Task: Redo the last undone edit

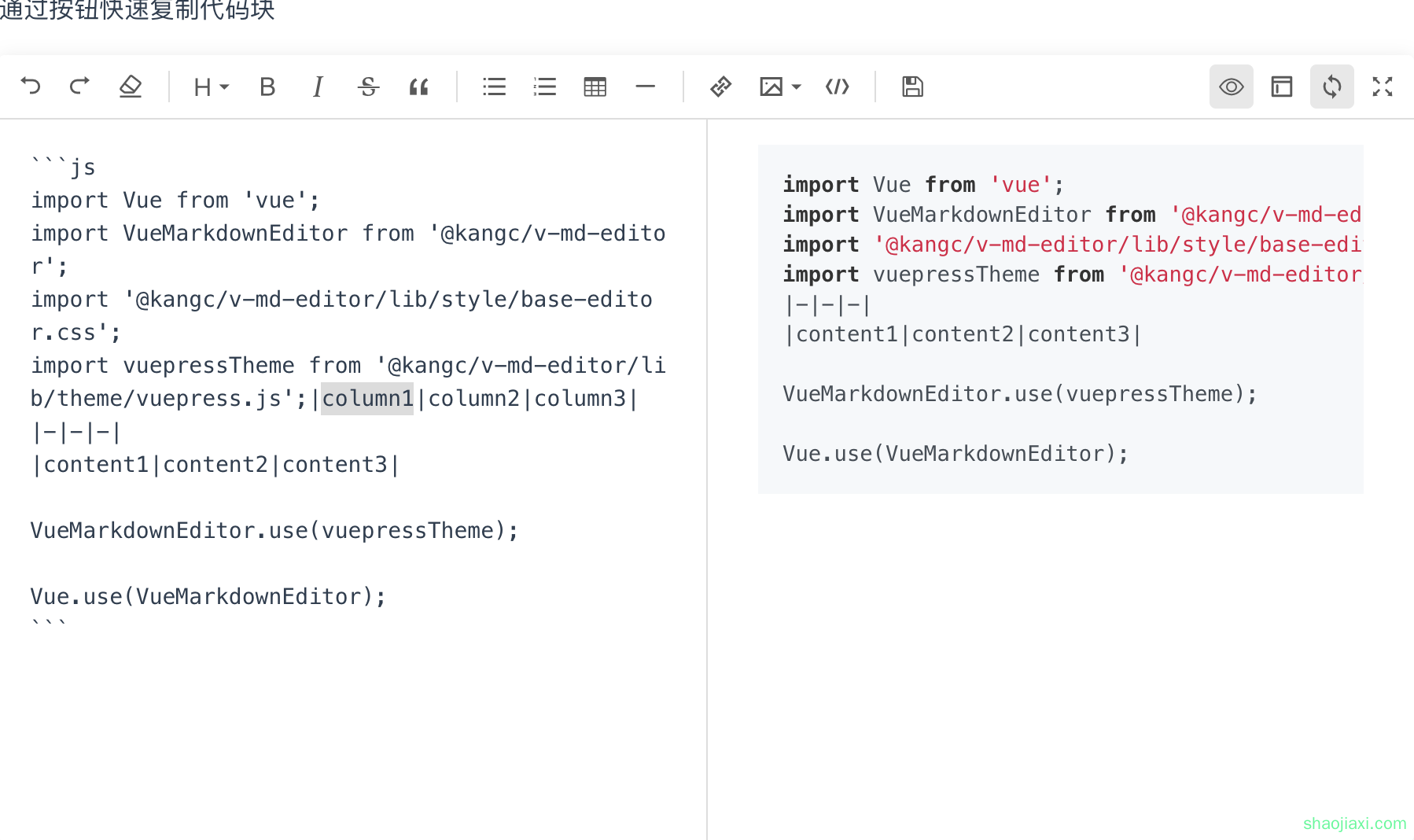Action: (80, 87)
